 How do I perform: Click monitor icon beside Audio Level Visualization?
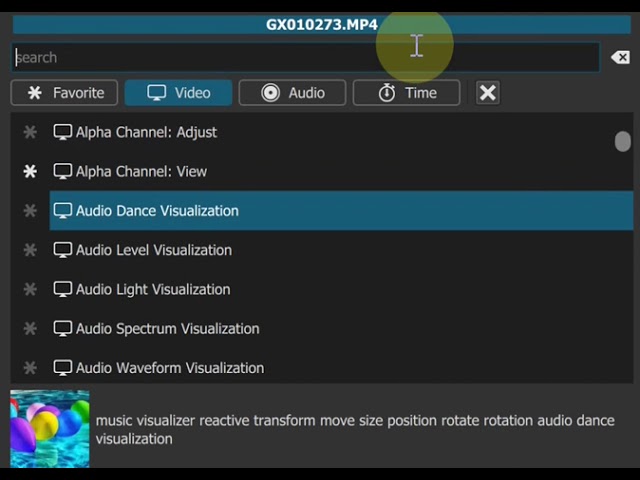pos(63,250)
